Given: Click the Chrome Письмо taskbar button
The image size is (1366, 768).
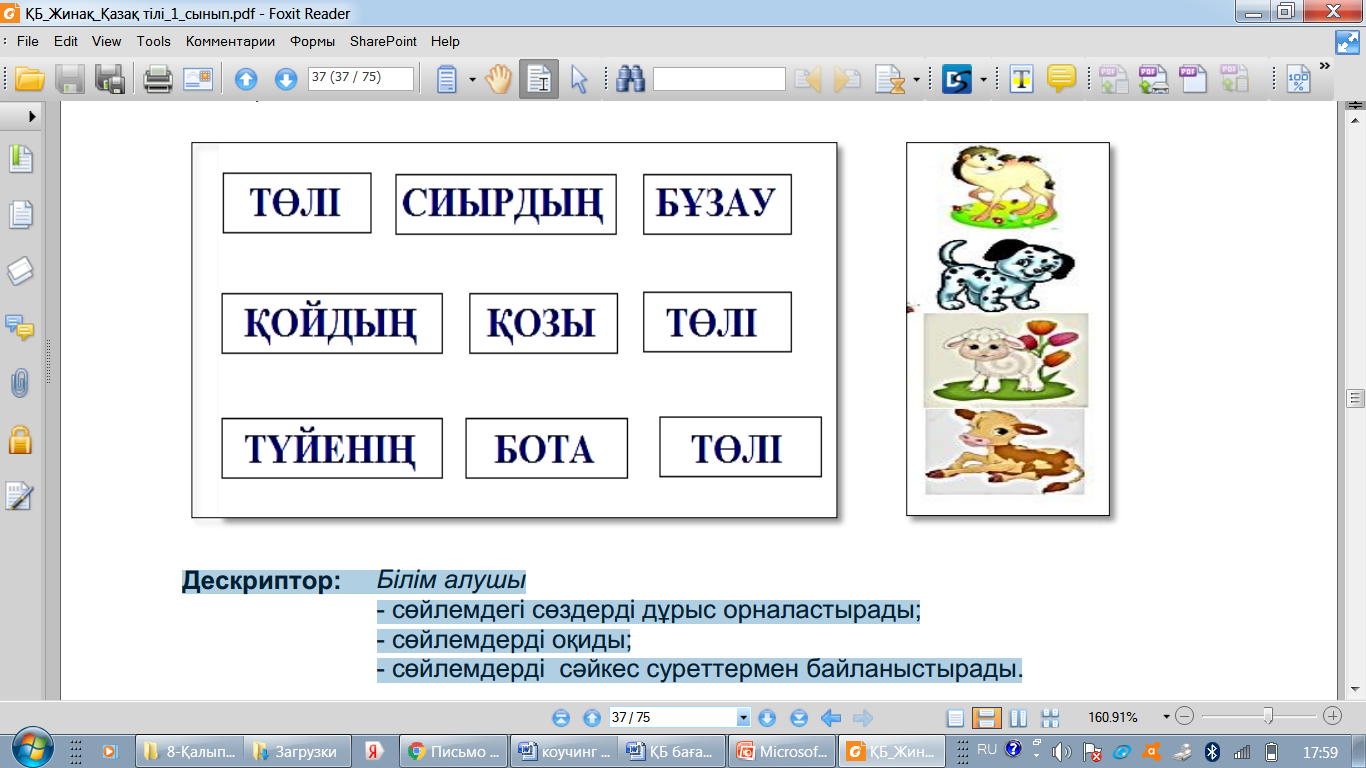Looking at the screenshot, I should pos(452,751).
